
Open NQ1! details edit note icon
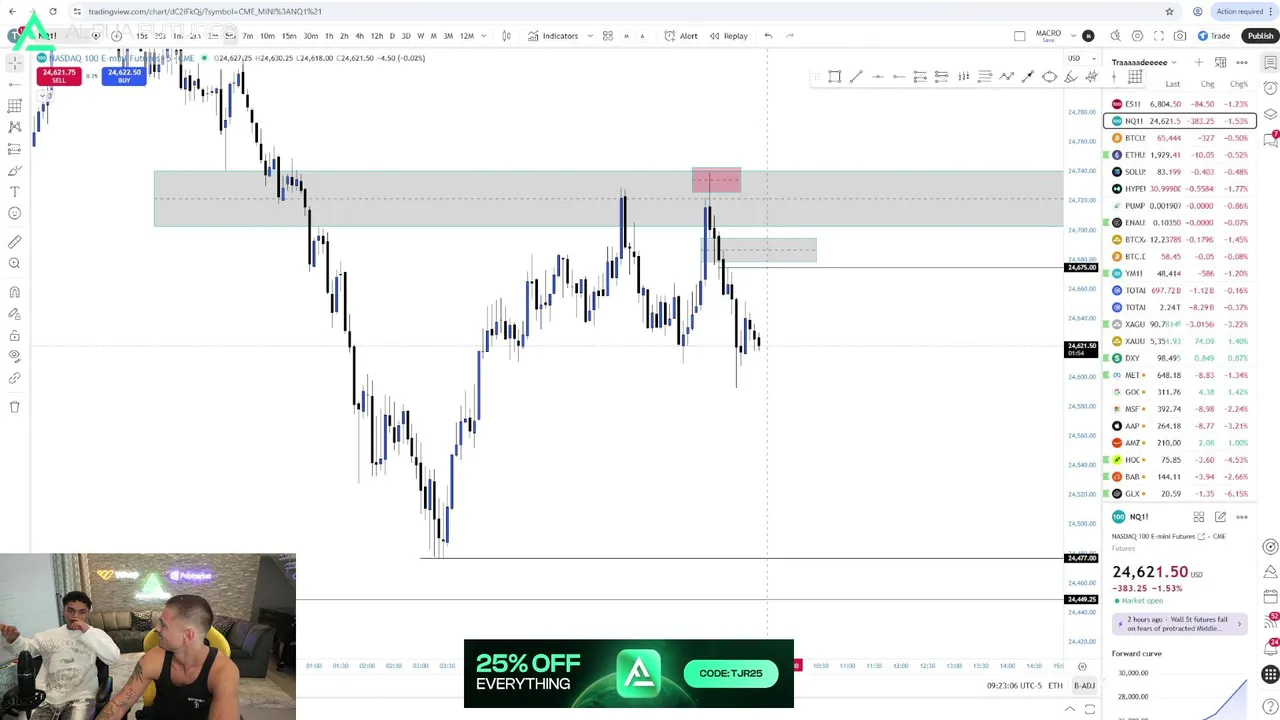pos(1220,517)
